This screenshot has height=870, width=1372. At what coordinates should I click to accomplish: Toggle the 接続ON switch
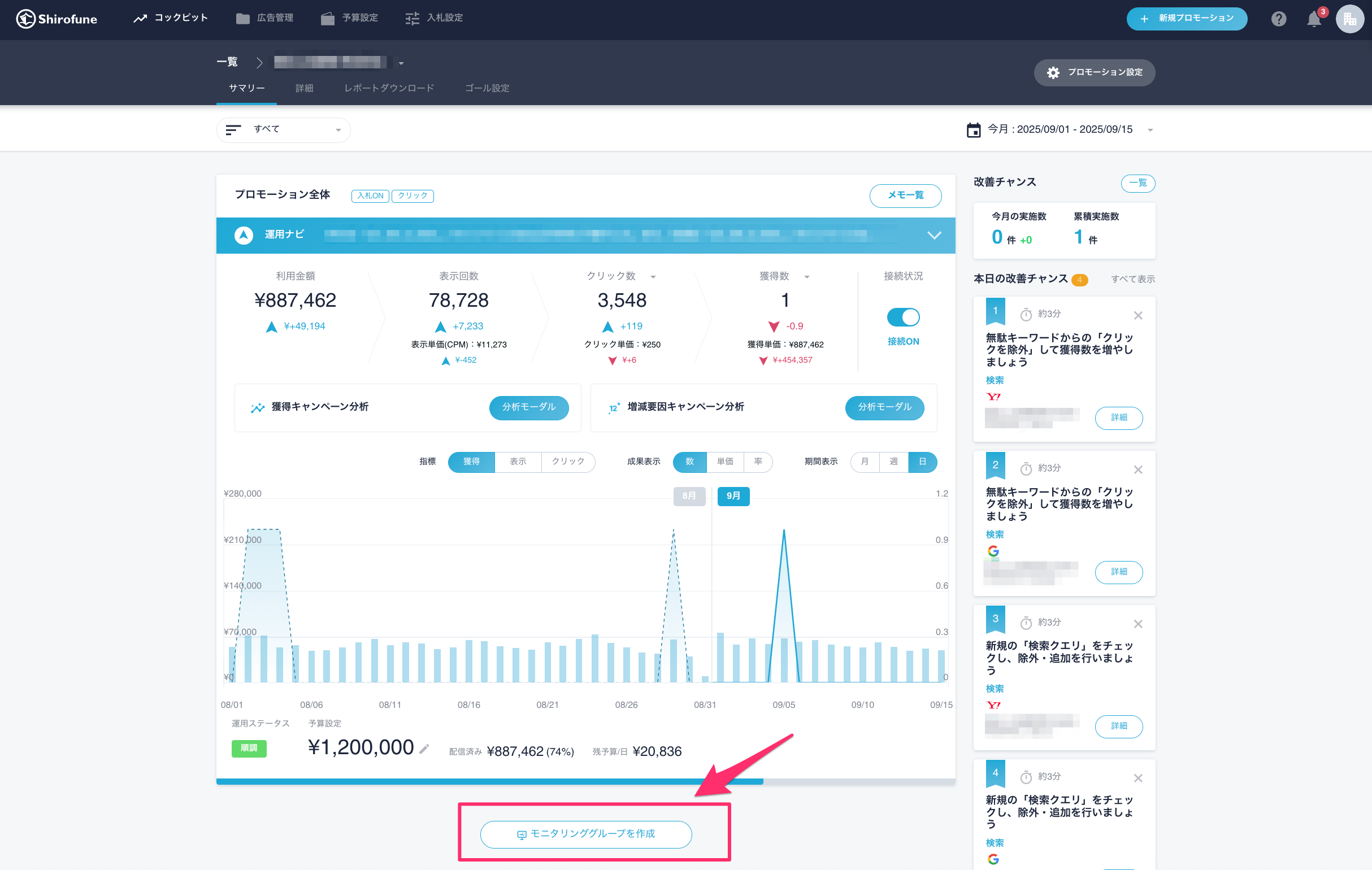tap(903, 317)
